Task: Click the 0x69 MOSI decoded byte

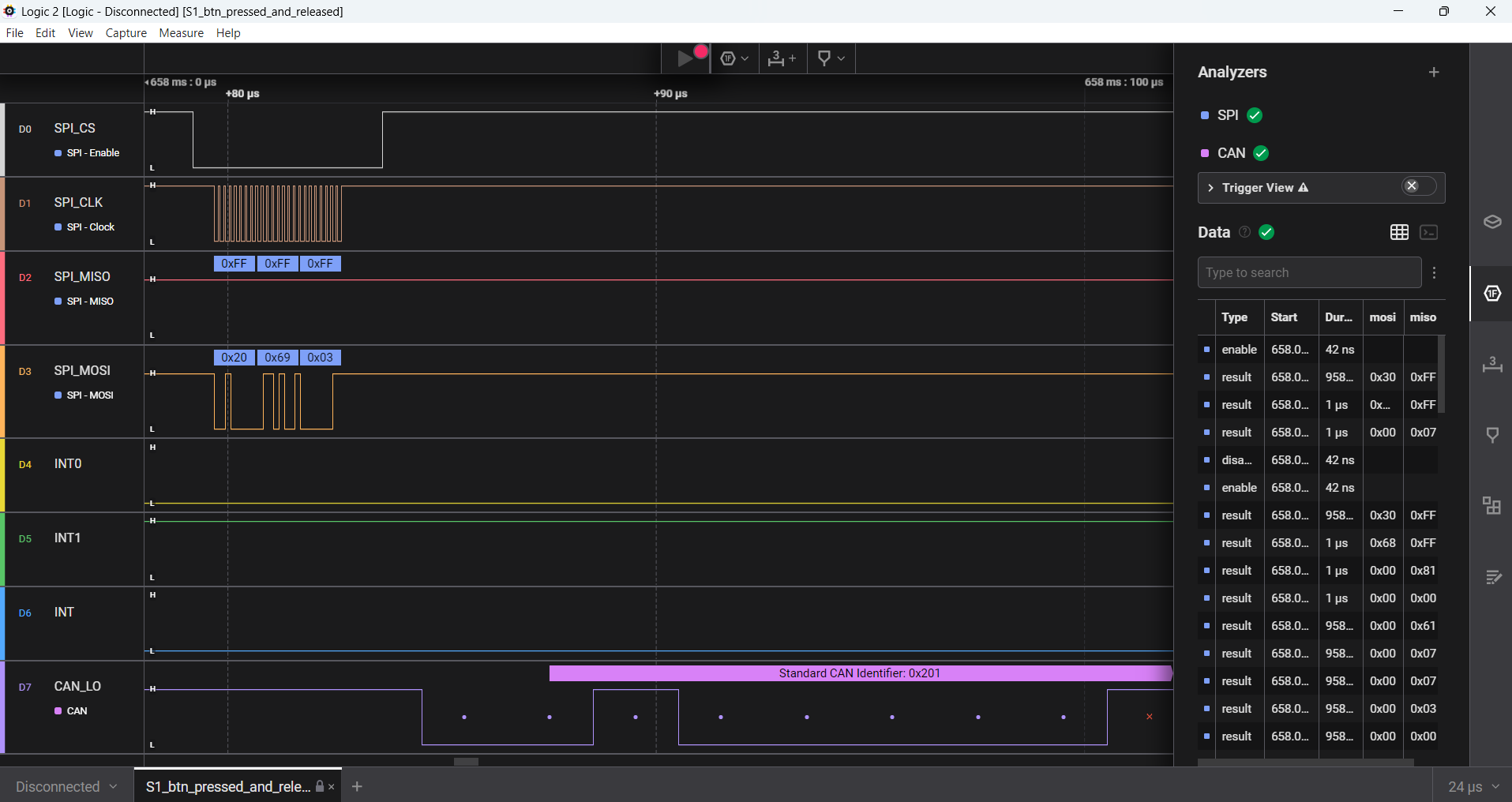Action: pos(277,358)
